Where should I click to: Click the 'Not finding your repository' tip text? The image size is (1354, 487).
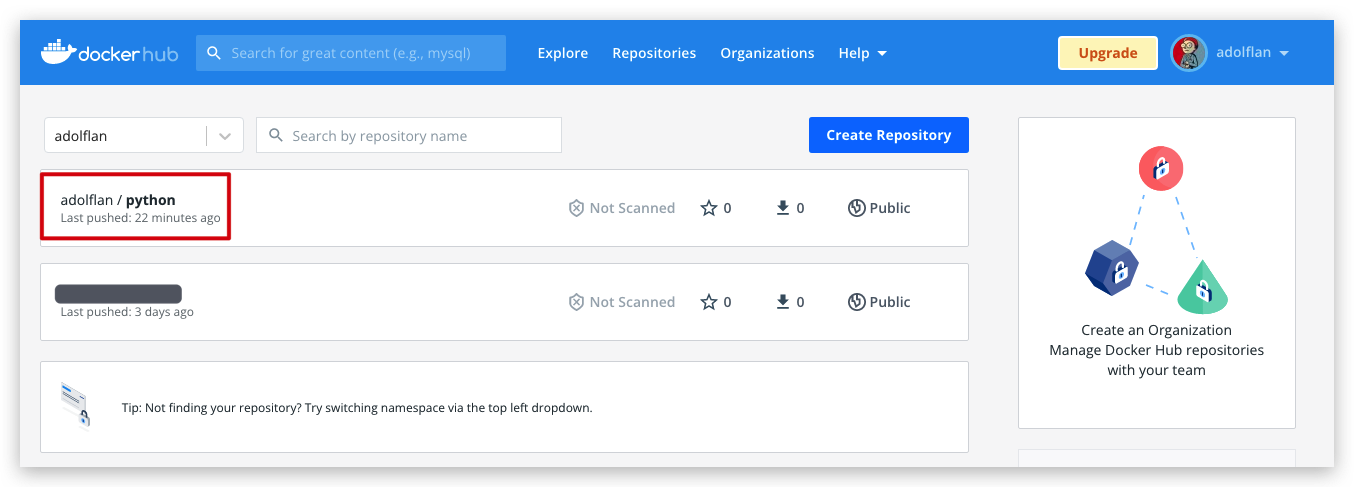pyautogui.click(x=357, y=408)
